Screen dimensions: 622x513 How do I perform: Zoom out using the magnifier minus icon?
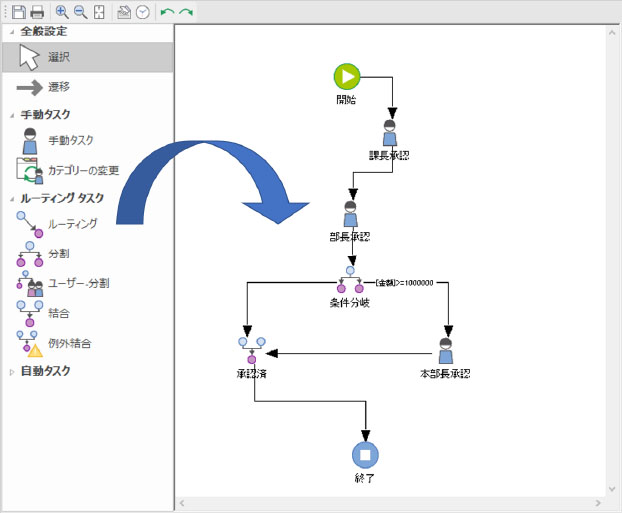pos(80,12)
